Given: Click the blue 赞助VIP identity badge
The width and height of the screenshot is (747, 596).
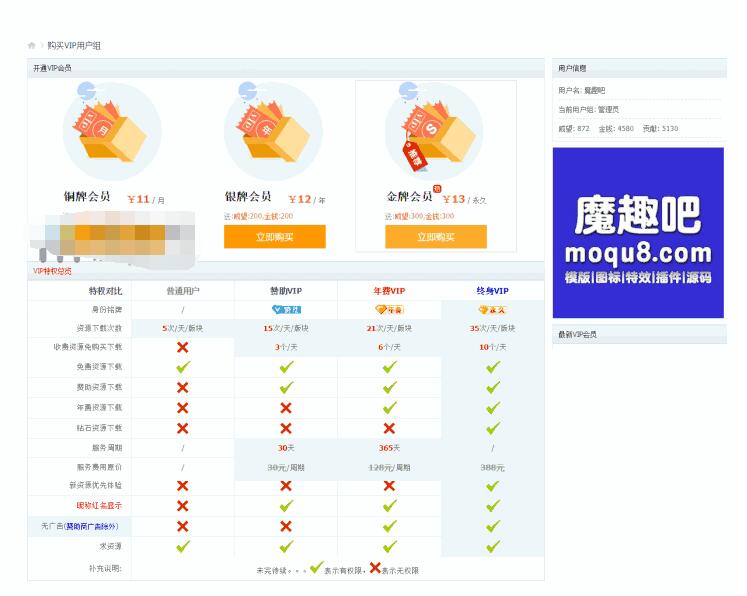Looking at the screenshot, I should 286,310.
